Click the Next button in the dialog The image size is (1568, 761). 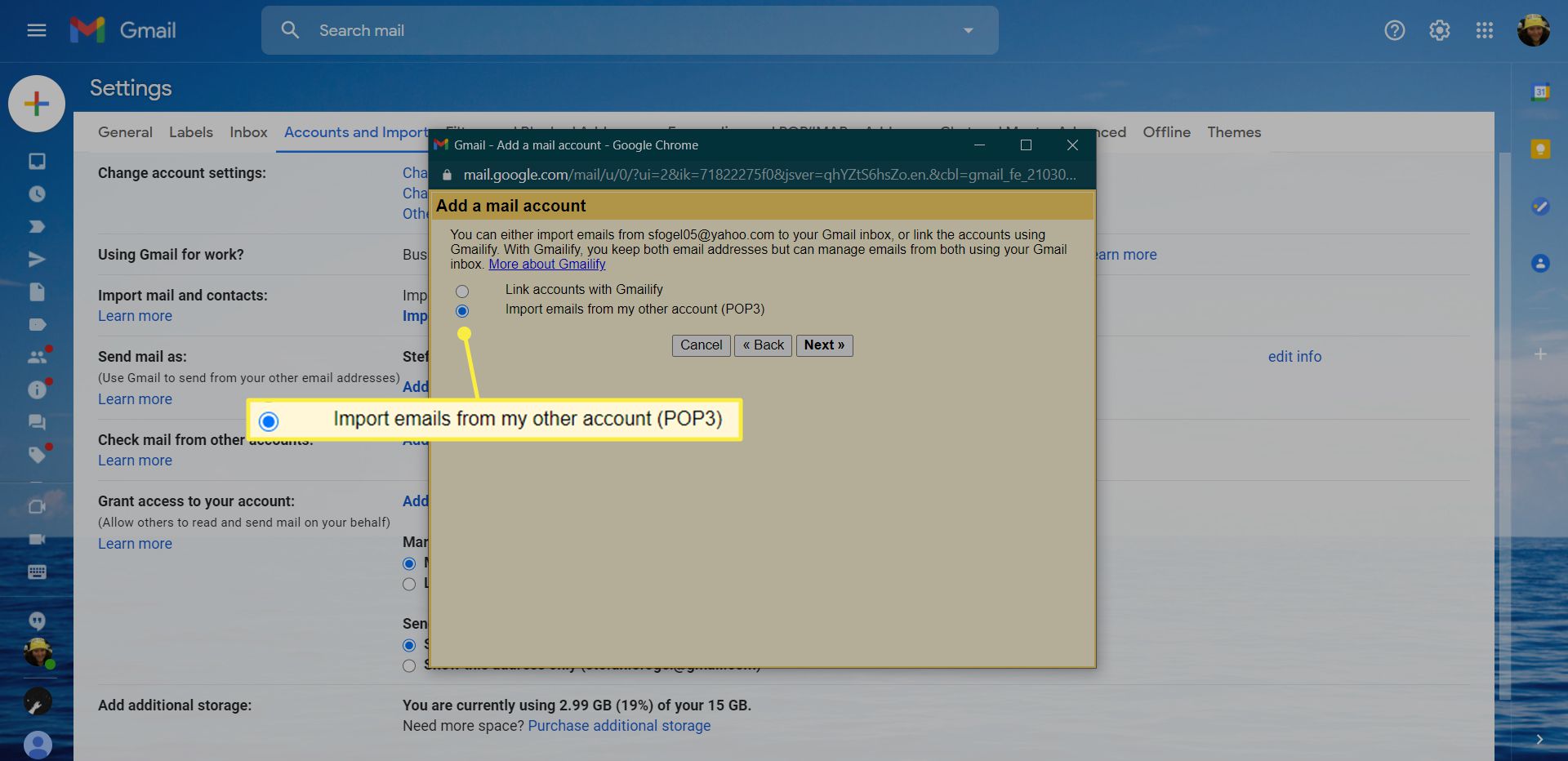click(824, 345)
